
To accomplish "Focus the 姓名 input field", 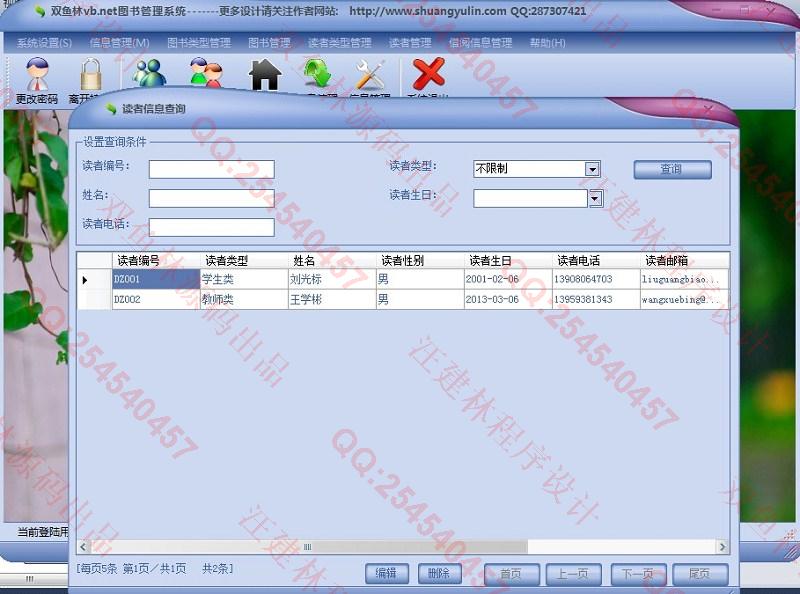I will (x=212, y=199).
